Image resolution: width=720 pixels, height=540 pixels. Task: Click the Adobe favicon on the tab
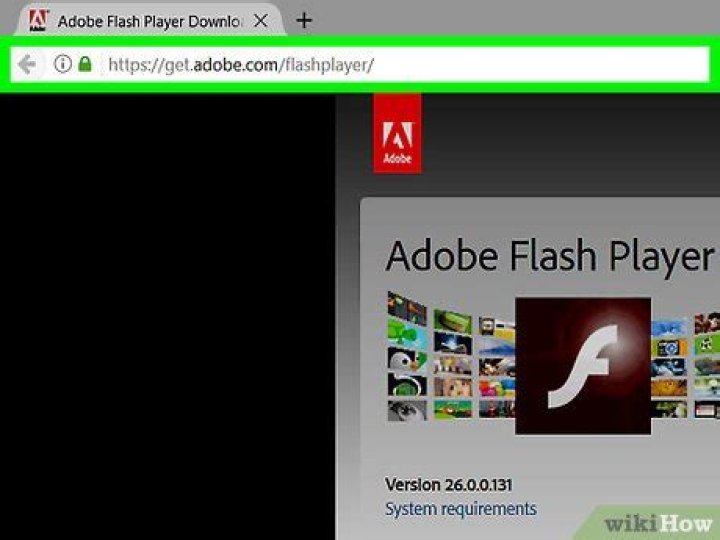click(x=38, y=20)
